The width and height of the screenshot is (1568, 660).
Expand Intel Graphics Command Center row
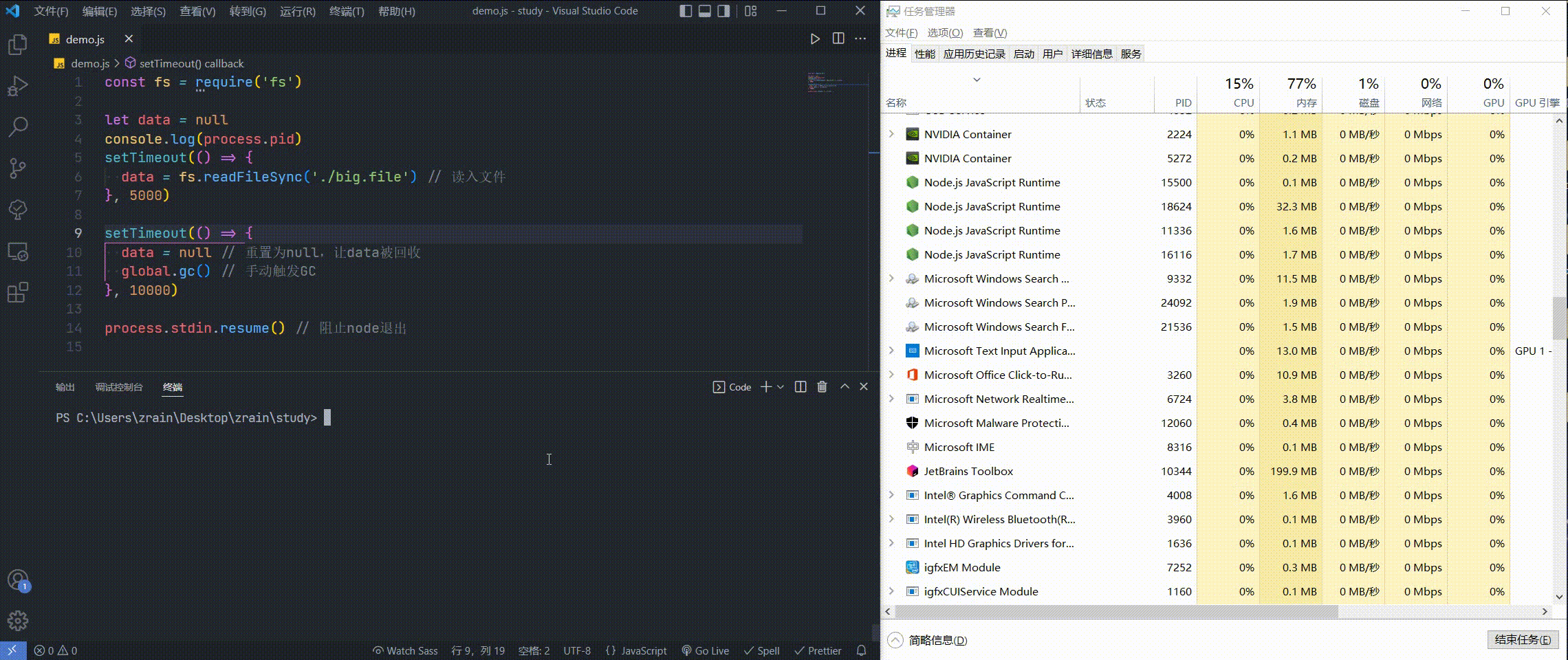892,495
